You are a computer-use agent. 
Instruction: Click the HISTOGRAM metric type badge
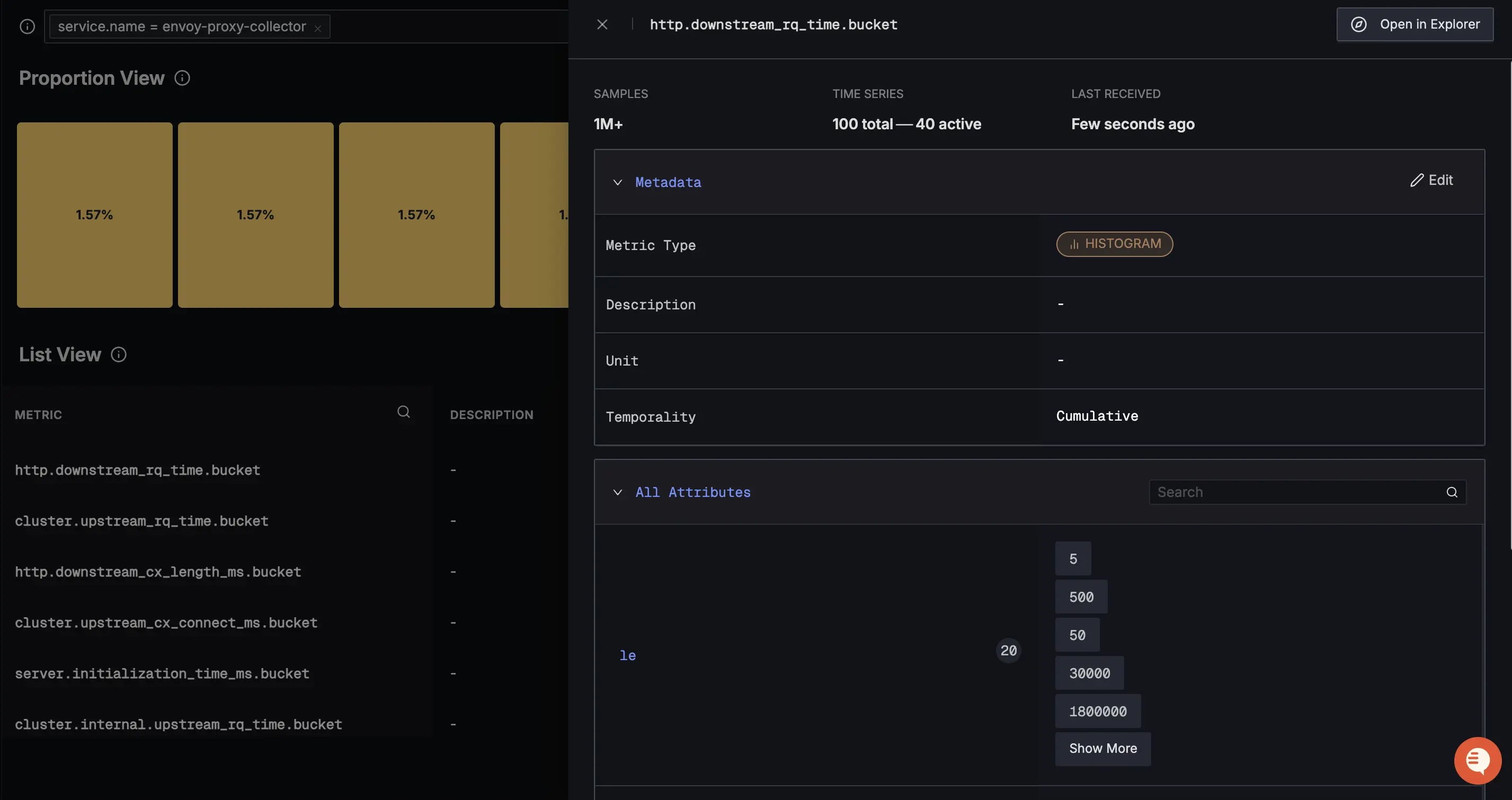point(1114,244)
